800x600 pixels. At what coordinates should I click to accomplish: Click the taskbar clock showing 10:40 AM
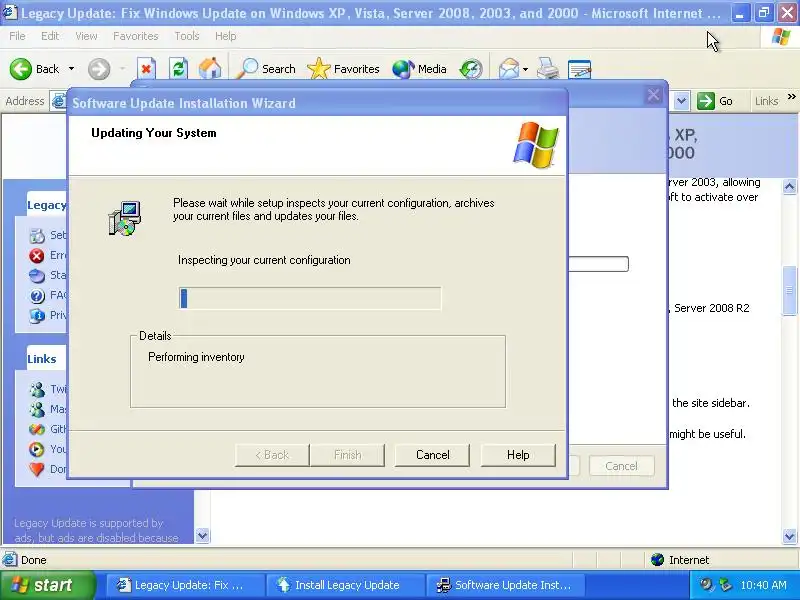(763, 585)
